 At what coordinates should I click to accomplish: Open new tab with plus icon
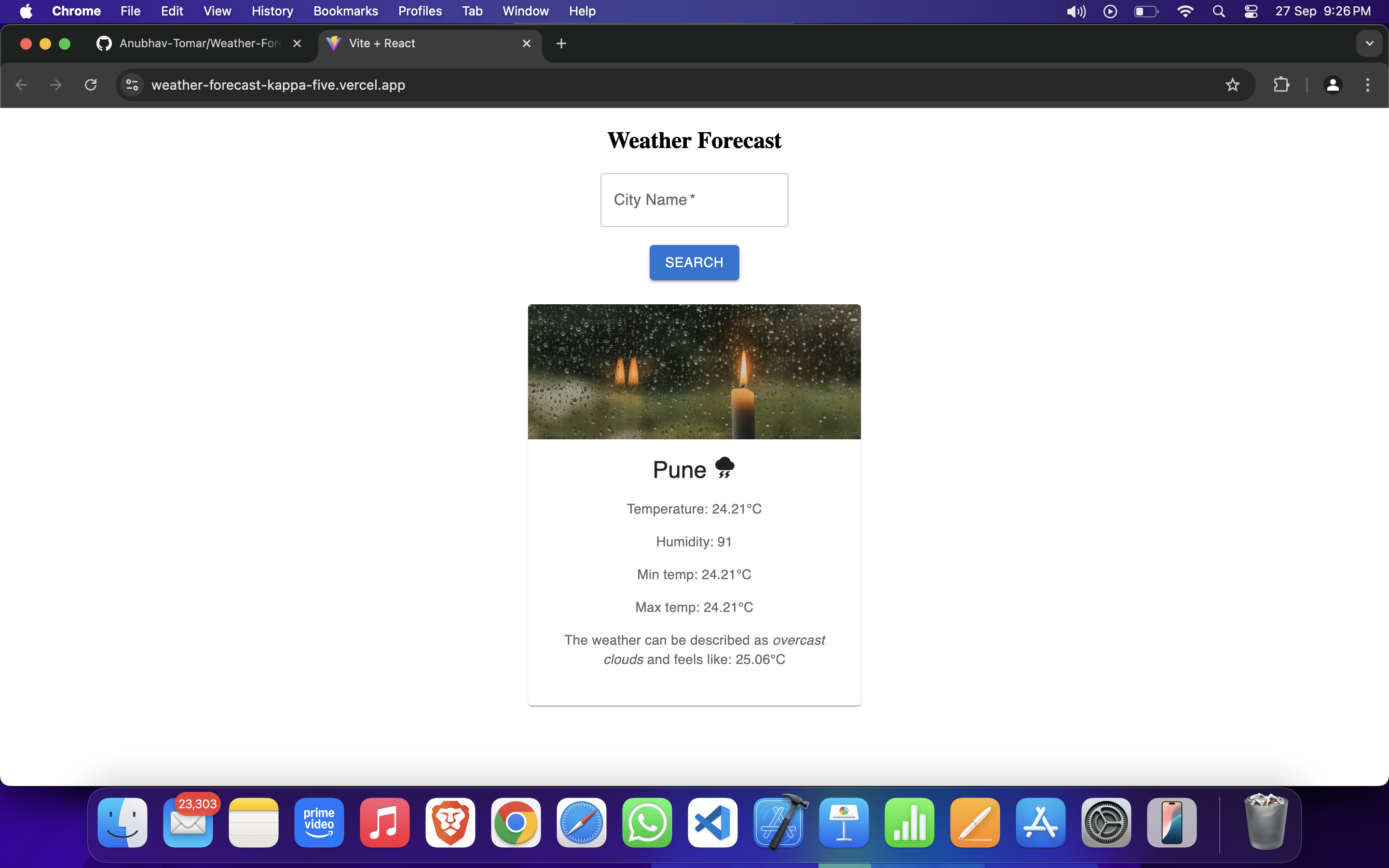pos(561,43)
